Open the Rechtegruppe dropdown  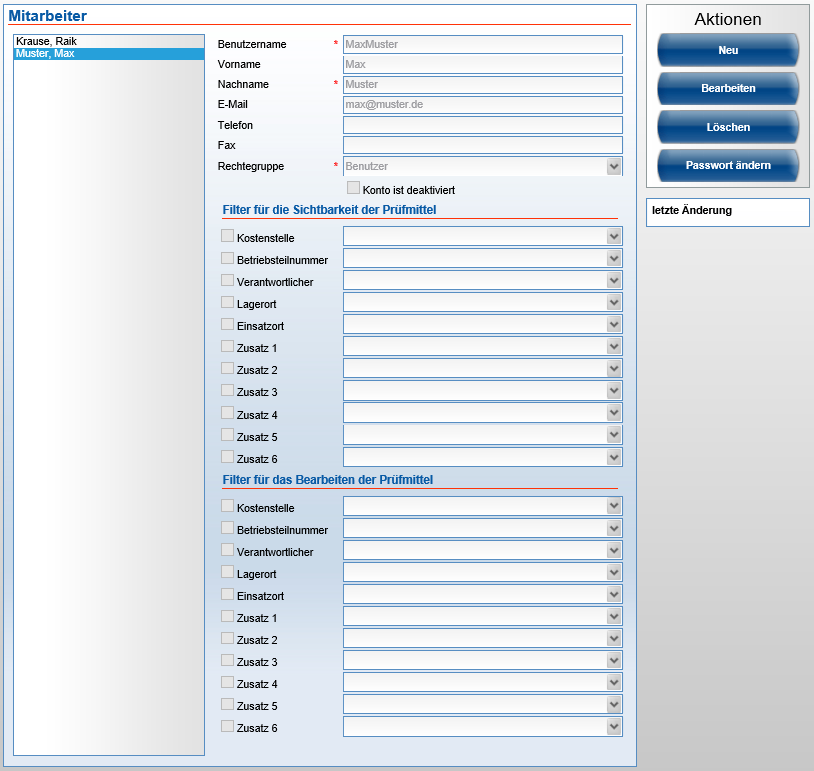(x=483, y=166)
